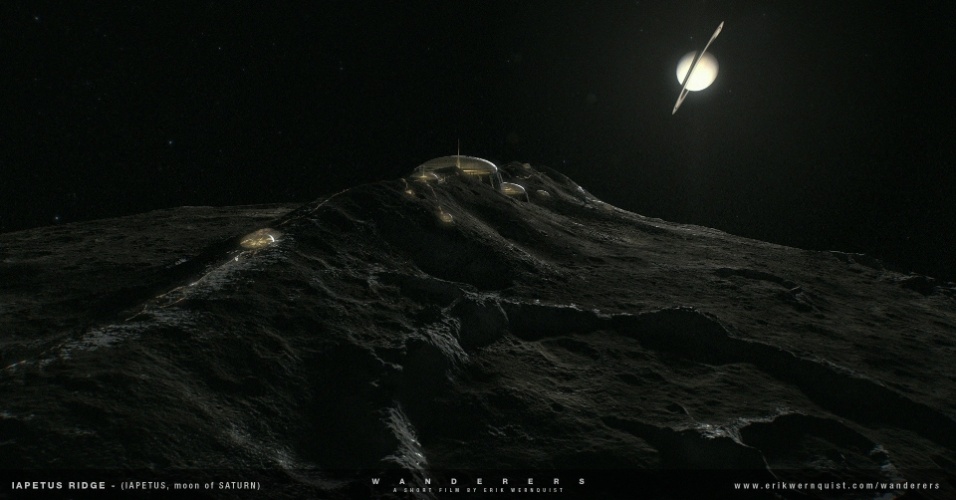The width and height of the screenshot is (956, 500).
Task: Click the planet Saturn in the sky
Action: click(x=697, y=71)
